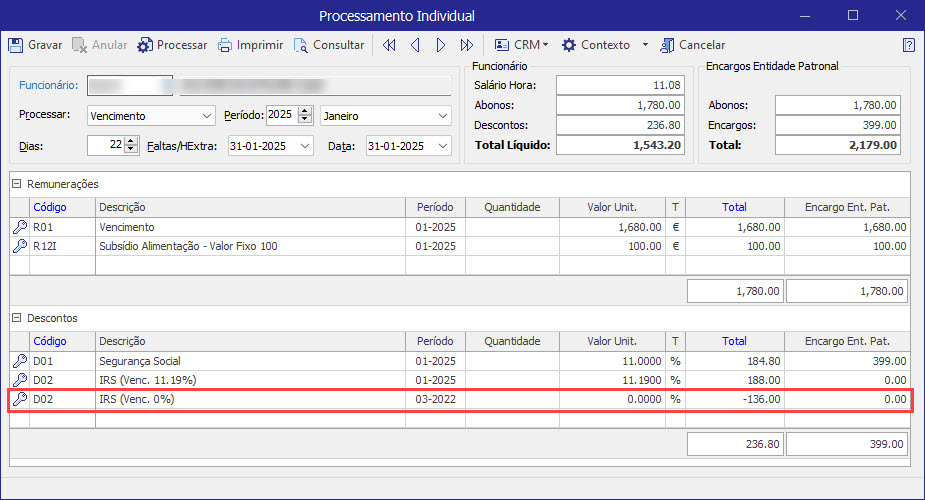Click the help icon at top right
This screenshot has height=500, width=925.
pyautogui.click(x=908, y=45)
